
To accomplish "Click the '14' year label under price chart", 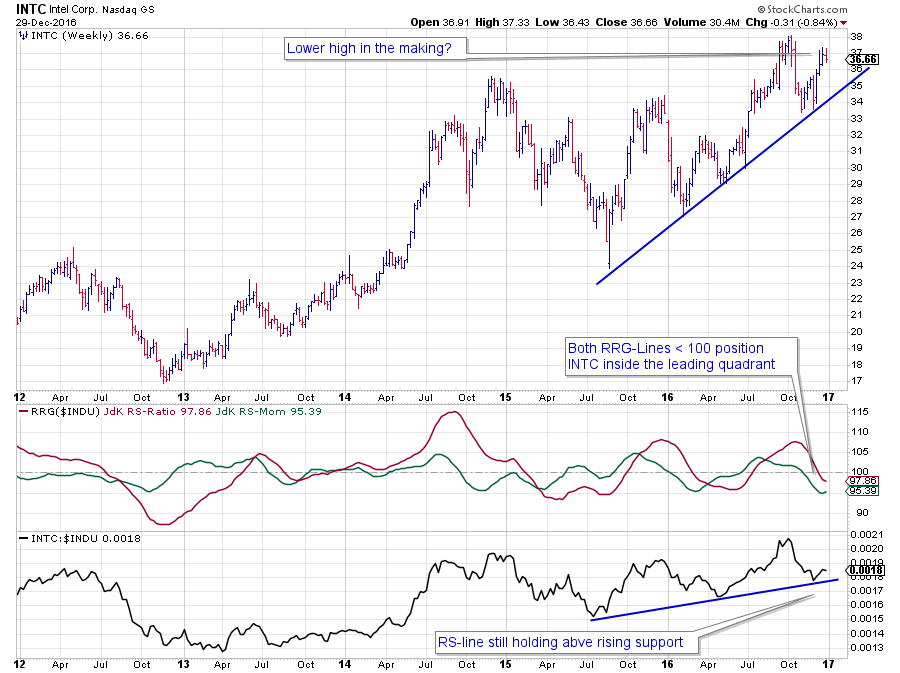I will point(344,398).
